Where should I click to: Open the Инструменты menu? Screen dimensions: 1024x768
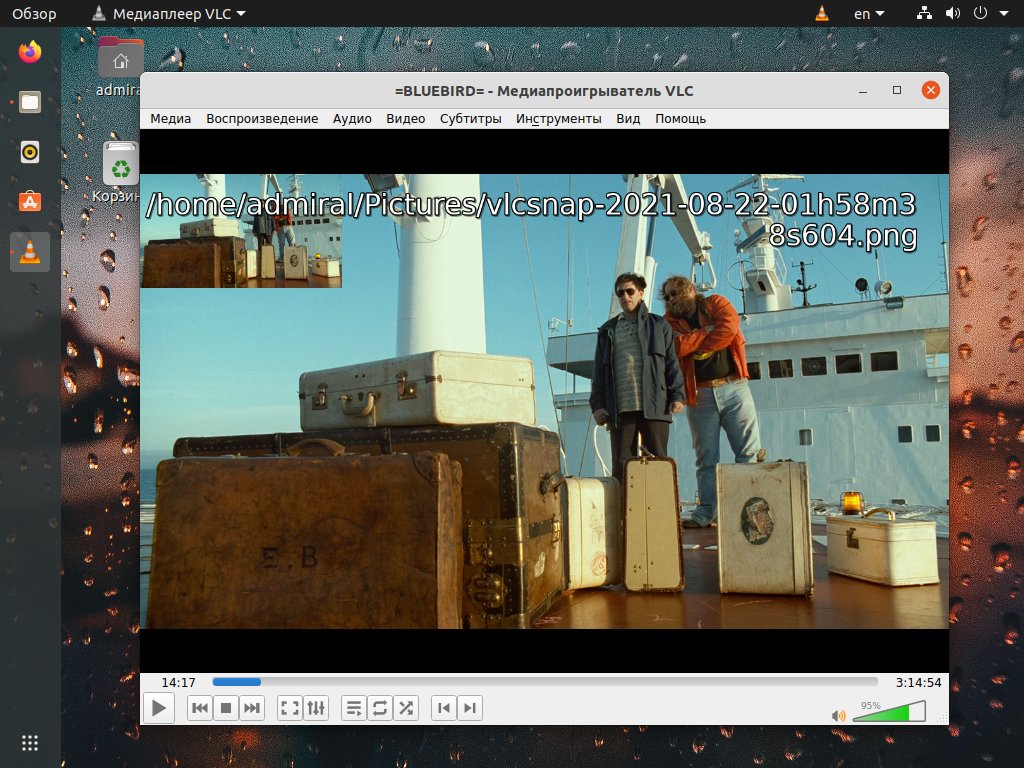(x=558, y=119)
